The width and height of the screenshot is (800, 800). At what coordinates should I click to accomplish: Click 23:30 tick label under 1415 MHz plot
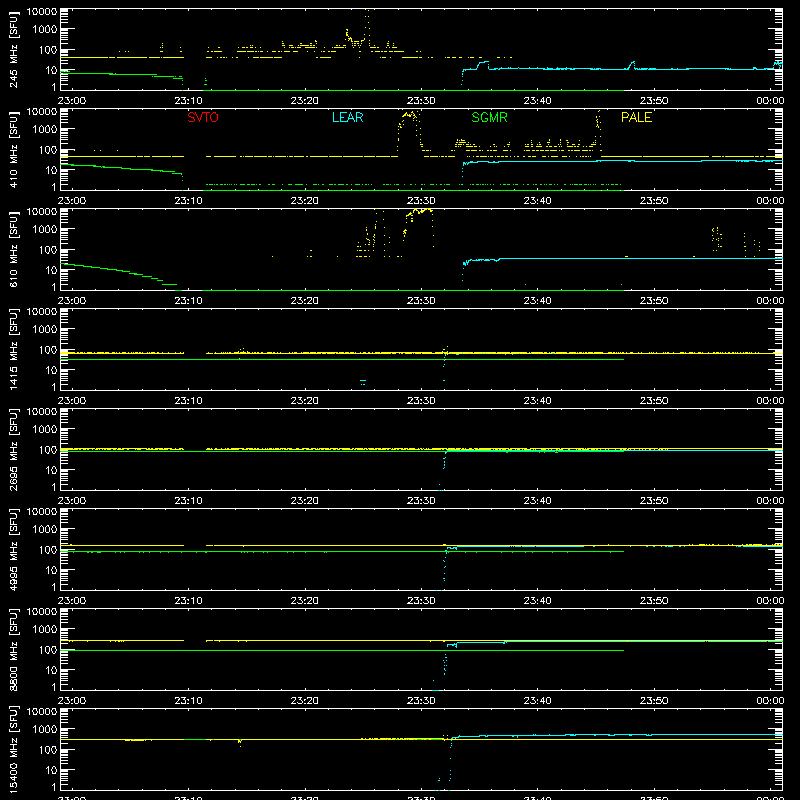pyautogui.click(x=421, y=401)
